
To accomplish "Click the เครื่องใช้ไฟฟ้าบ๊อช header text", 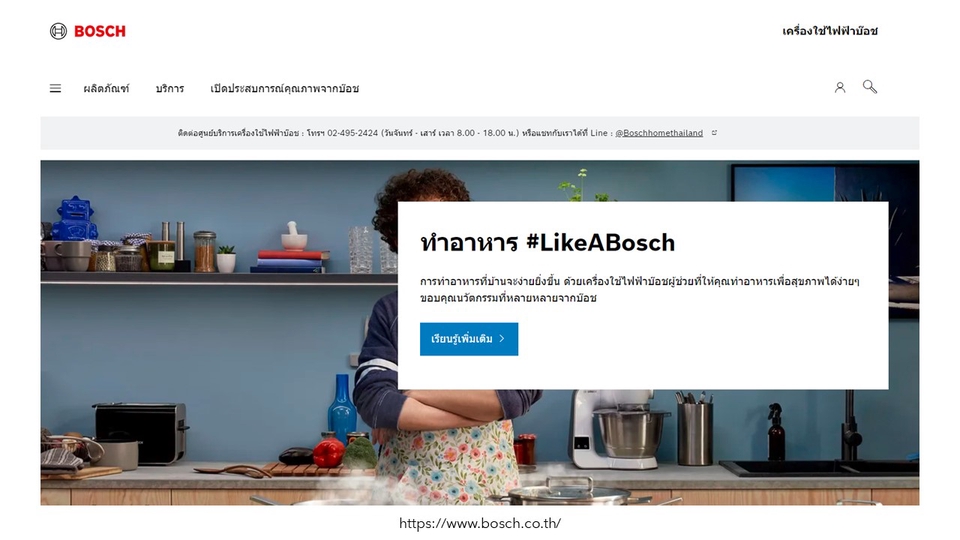I will [830, 31].
